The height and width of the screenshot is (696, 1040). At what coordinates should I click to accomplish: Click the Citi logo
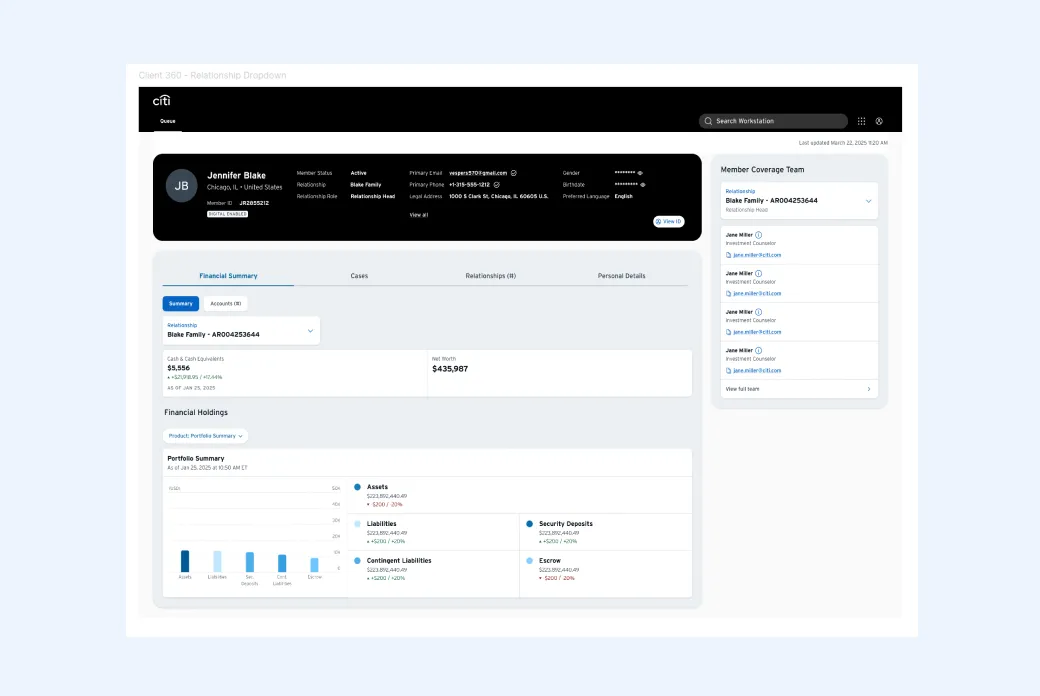162,100
